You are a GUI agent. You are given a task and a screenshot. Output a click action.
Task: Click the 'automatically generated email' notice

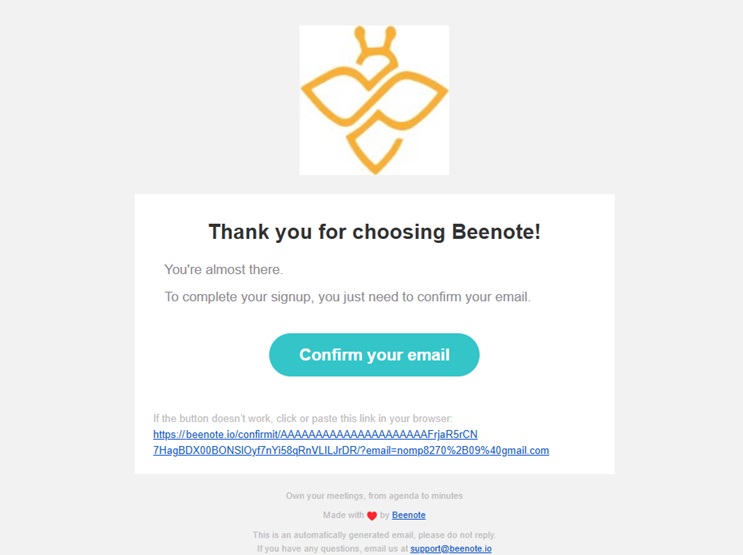(330, 535)
